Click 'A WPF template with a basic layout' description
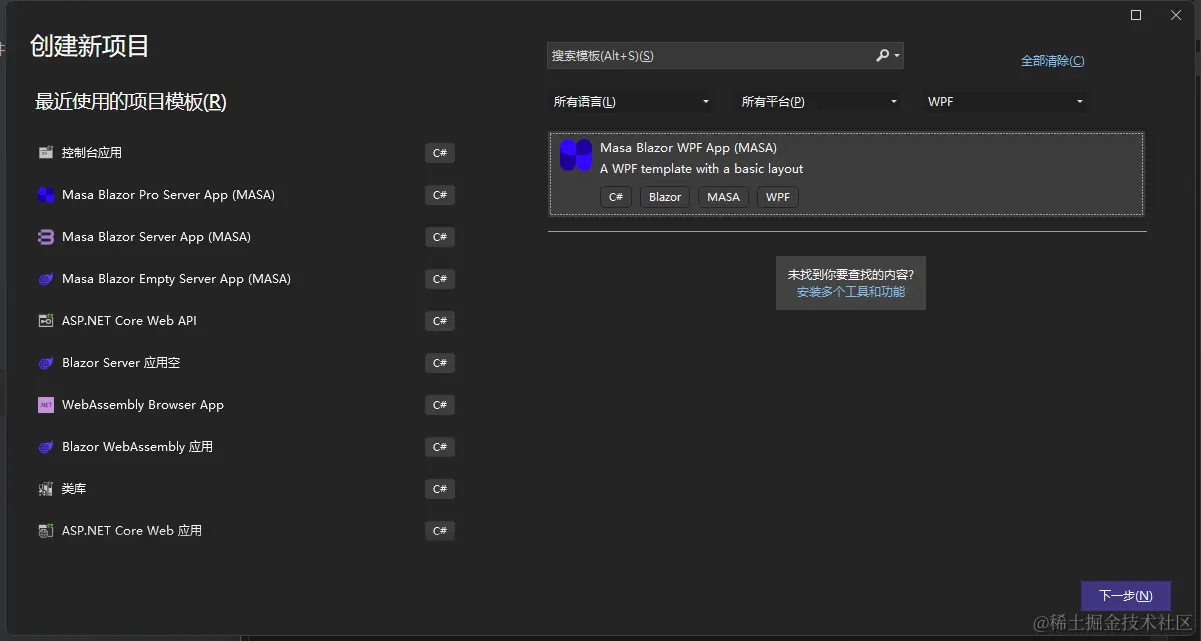The image size is (1201, 641). 701,169
